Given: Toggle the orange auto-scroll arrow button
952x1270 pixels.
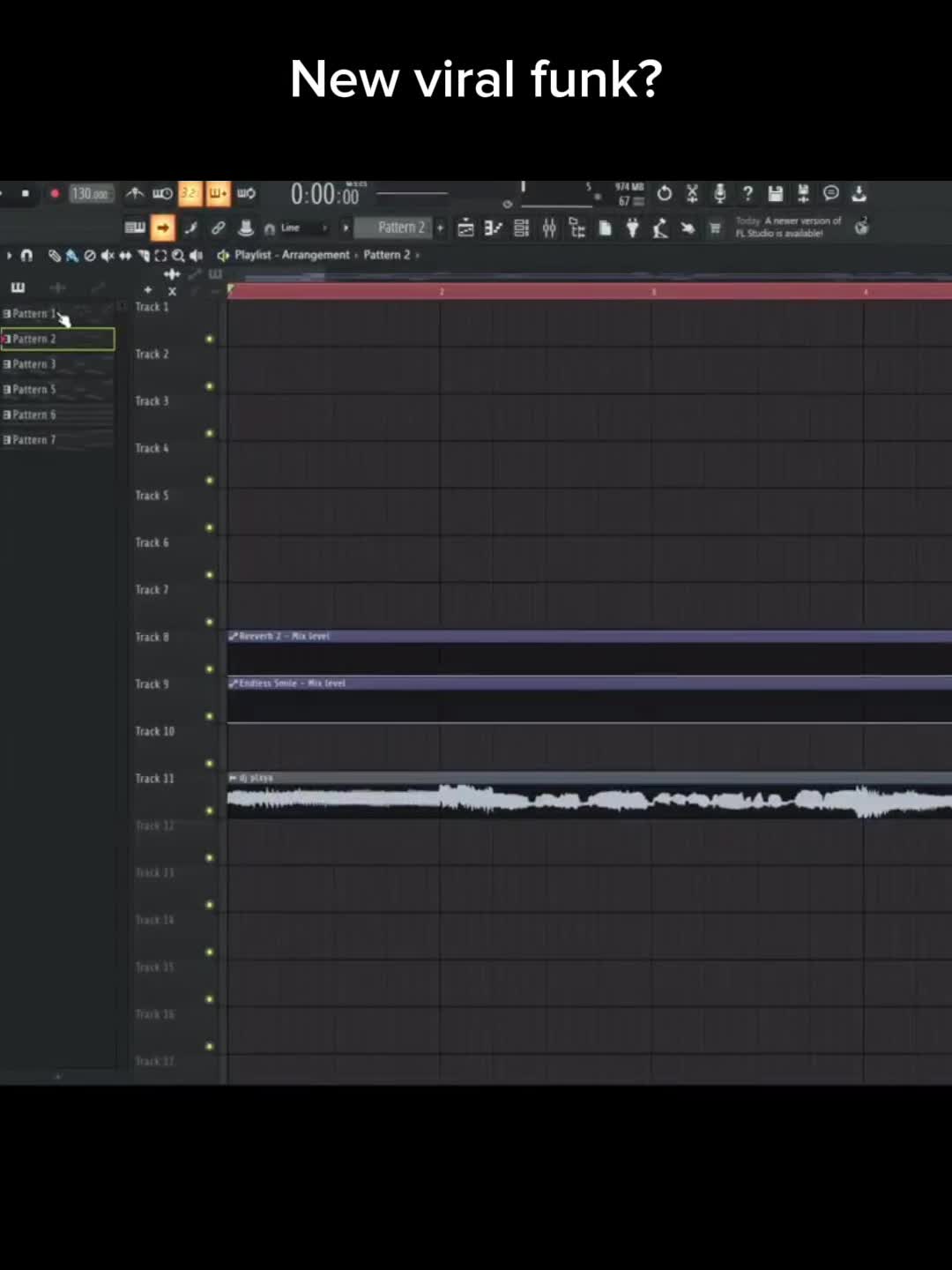Looking at the screenshot, I should pyautogui.click(x=163, y=228).
